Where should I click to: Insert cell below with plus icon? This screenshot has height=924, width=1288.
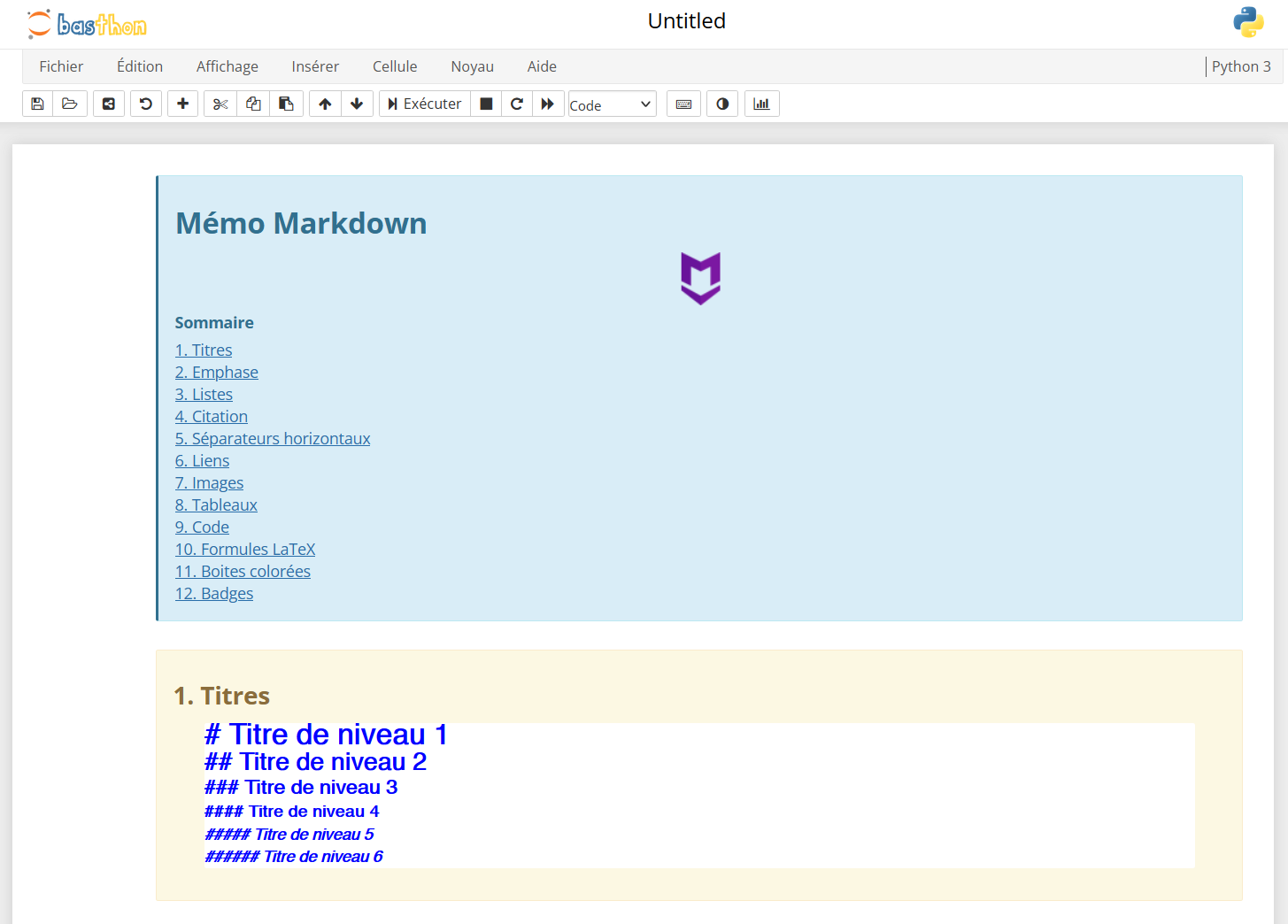[183, 104]
